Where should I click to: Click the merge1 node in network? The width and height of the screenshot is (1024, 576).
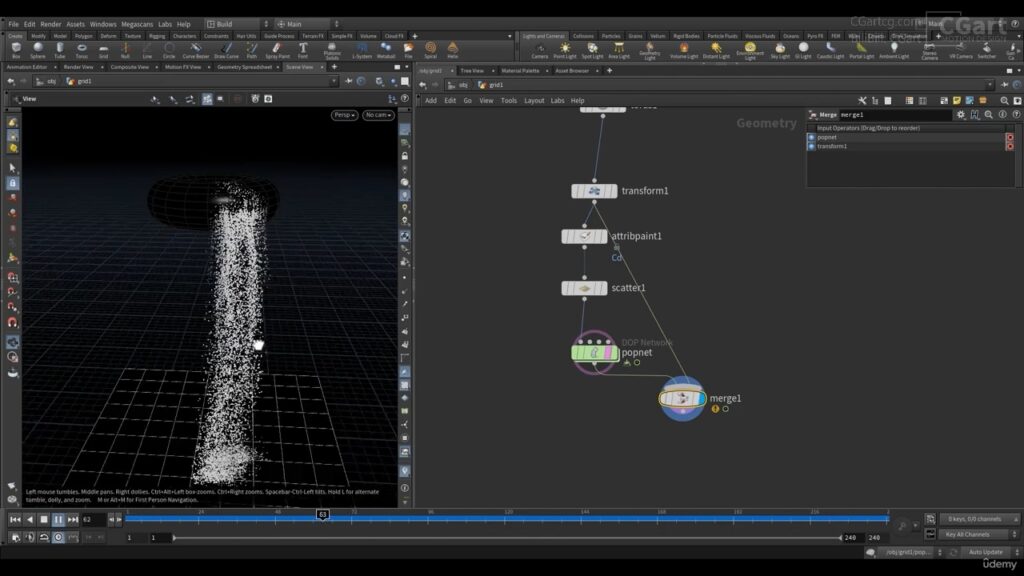point(682,398)
